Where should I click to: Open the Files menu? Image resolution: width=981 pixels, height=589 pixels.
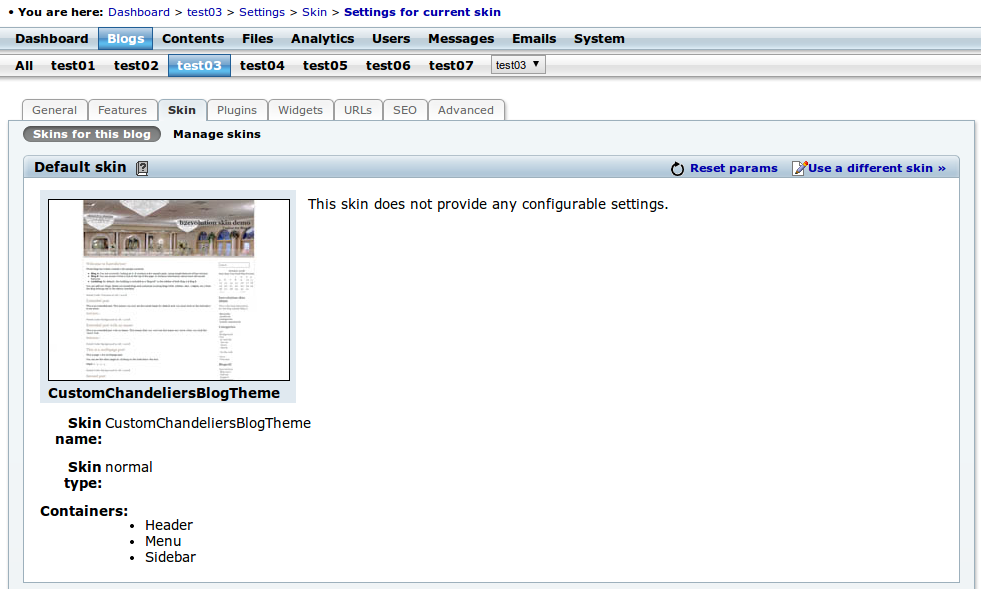(258, 39)
